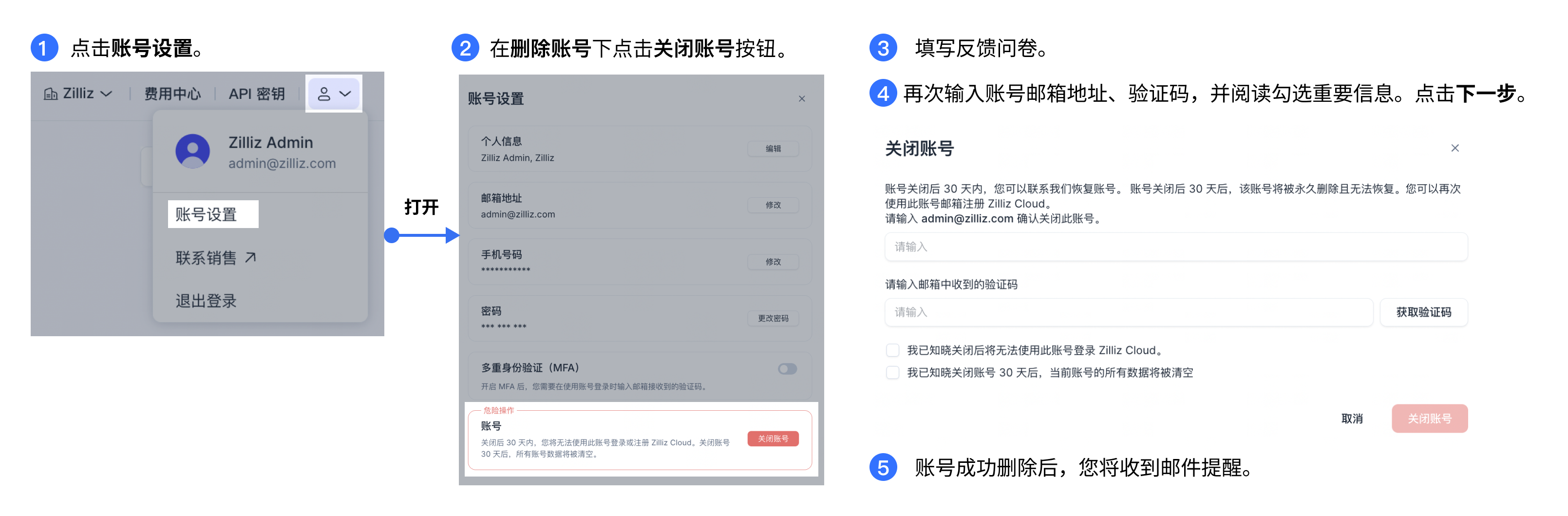Open the API 密钥 section
The height and width of the screenshot is (516, 1568).
pos(256,93)
